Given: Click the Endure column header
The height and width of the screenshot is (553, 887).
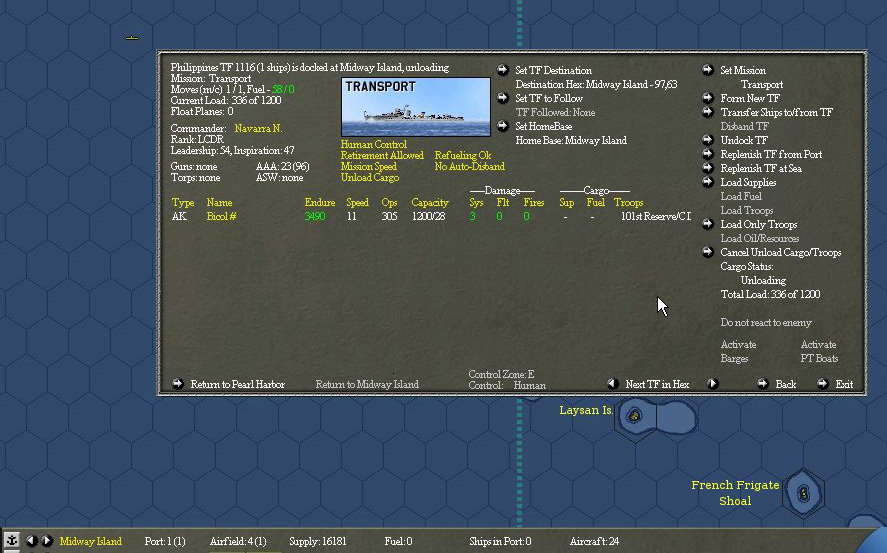Looking at the screenshot, I should (x=320, y=202).
